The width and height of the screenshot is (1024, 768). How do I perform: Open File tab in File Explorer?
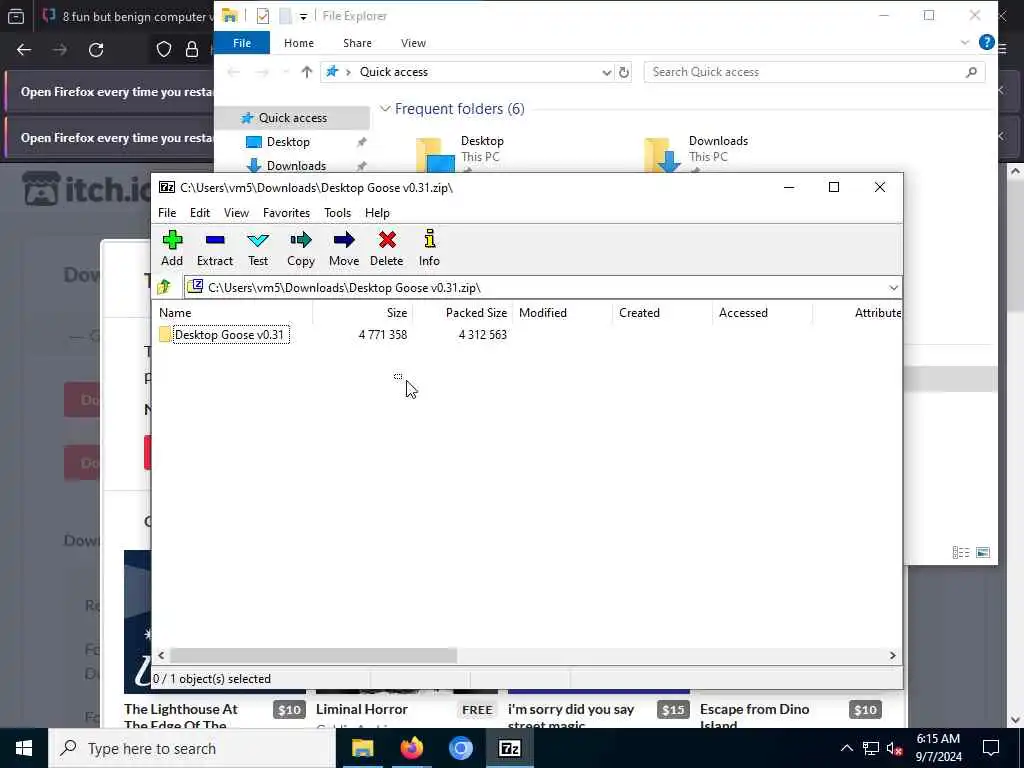pyautogui.click(x=242, y=43)
